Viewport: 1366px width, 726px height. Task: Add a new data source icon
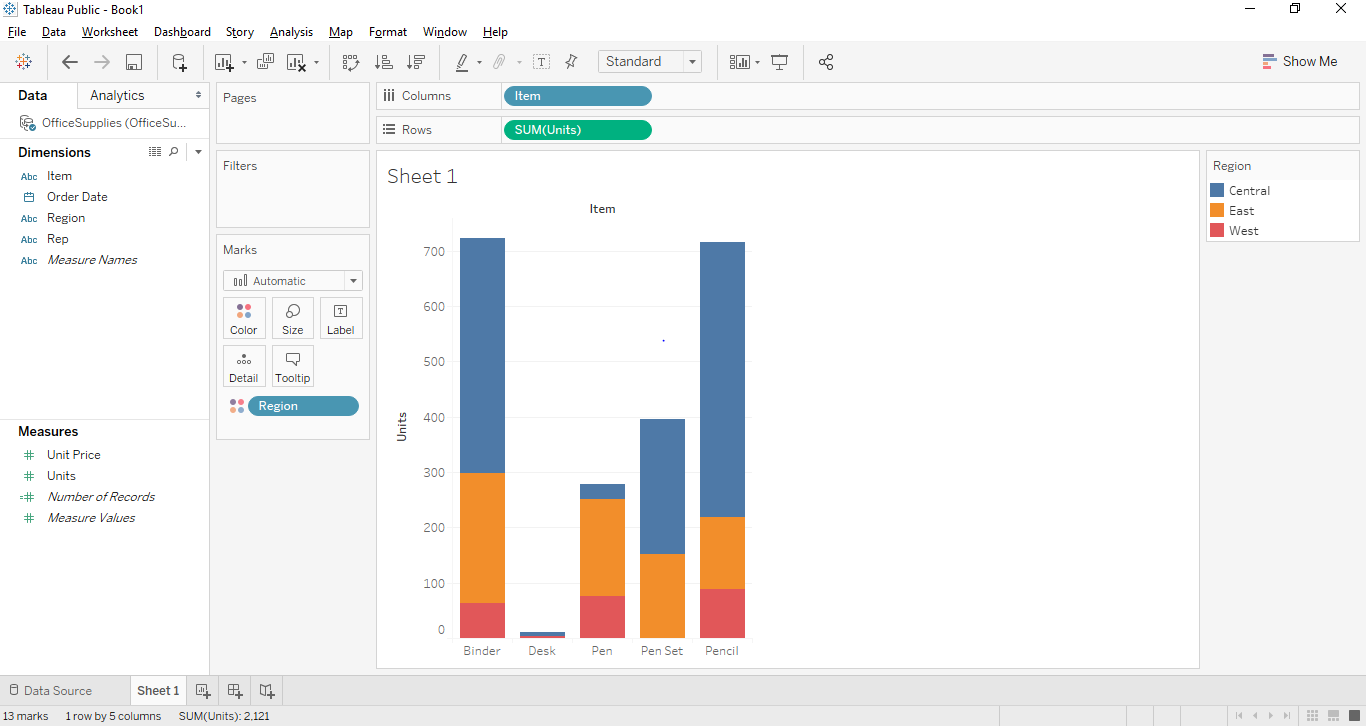180,62
